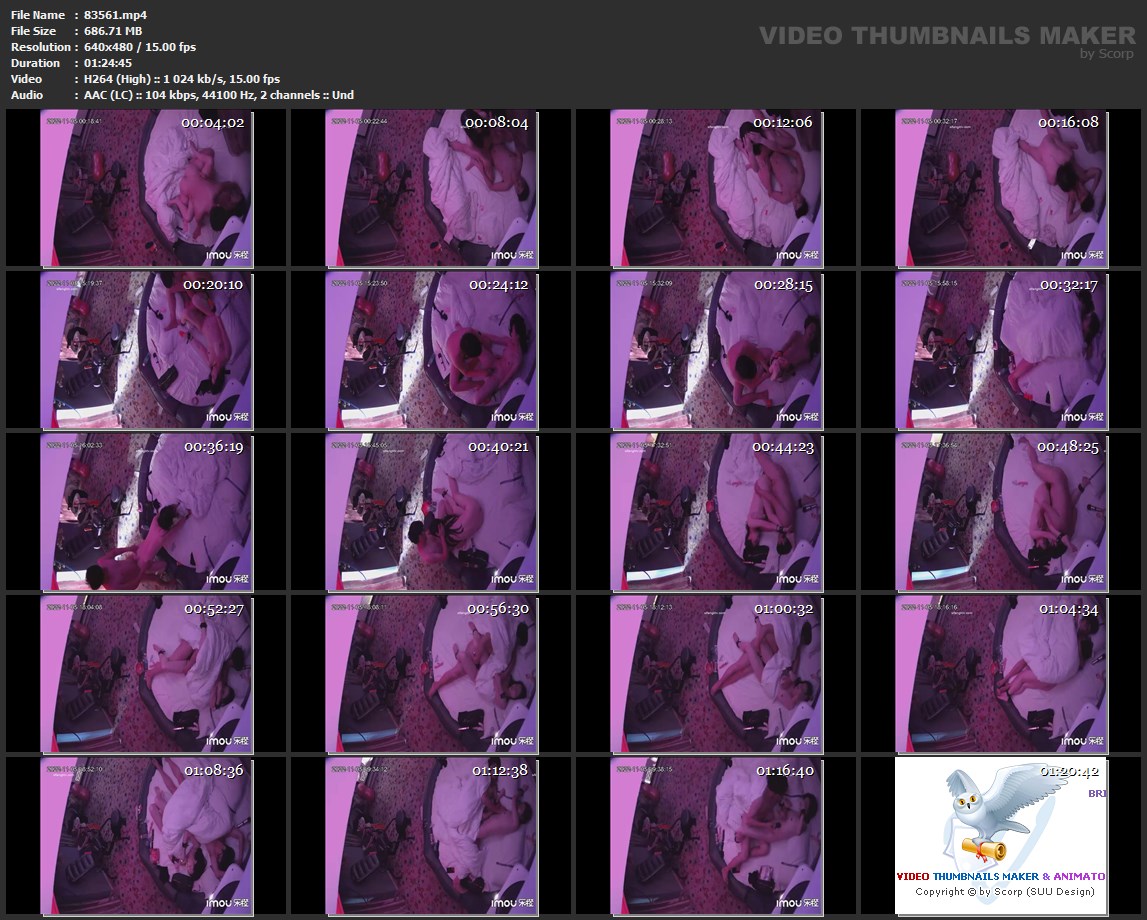Open the frame at 00:20:10
This screenshot has width=1147, height=920.
pyautogui.click(x=146, y=350)
